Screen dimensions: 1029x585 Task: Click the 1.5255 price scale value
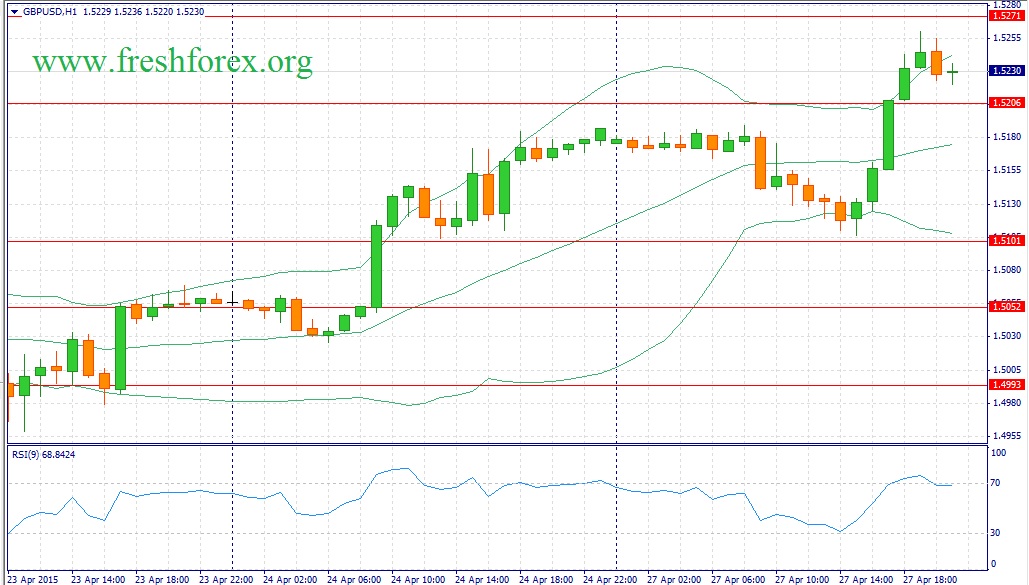click(x=1004, y=38)
